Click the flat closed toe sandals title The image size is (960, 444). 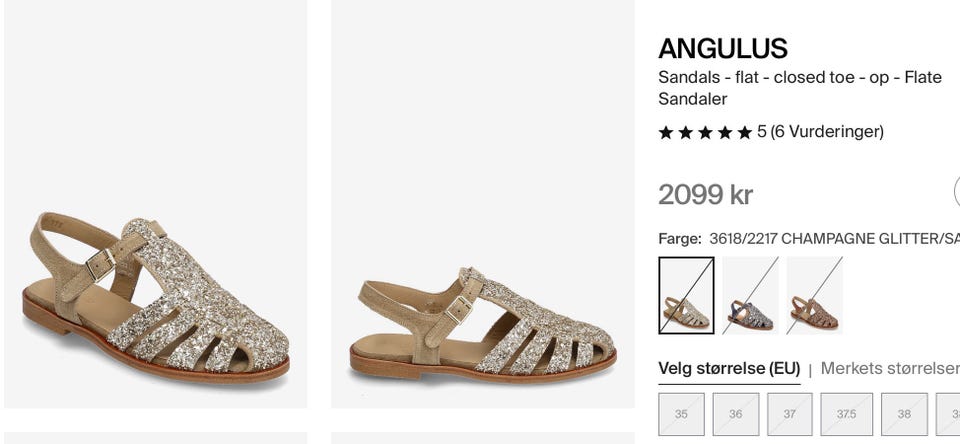[x=800, y=88]
